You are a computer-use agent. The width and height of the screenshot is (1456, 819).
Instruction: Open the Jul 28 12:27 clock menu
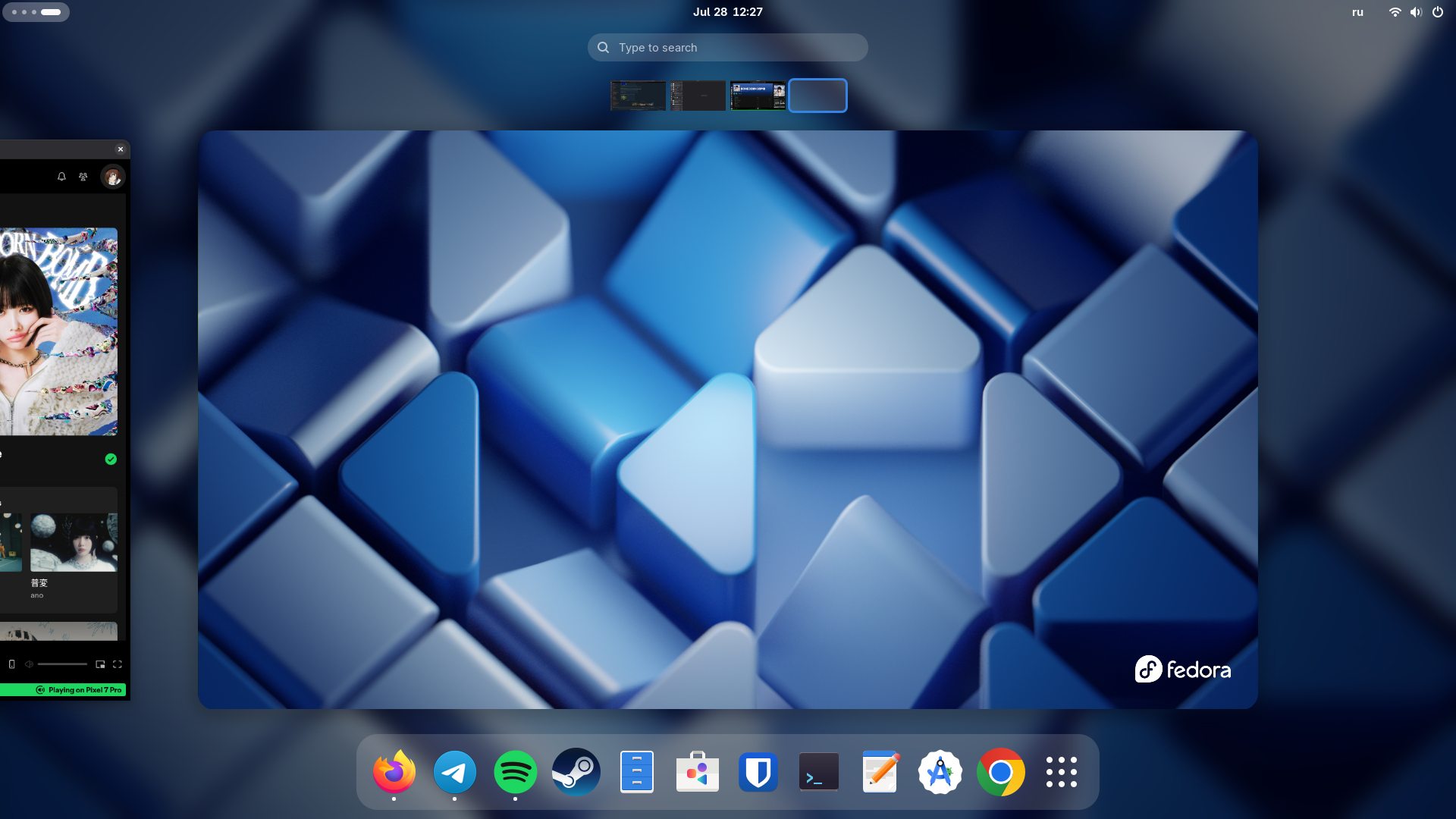click(727, 12)
